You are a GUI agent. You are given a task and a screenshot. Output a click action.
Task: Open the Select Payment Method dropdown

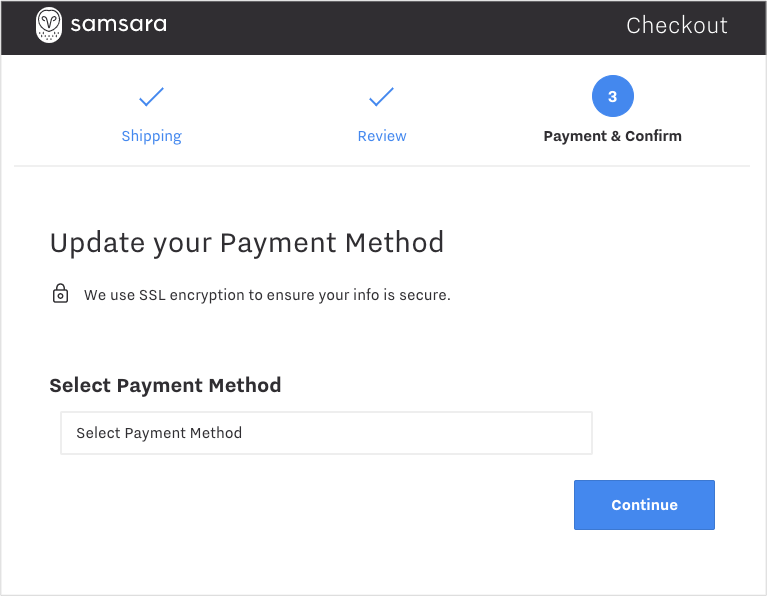326,433
